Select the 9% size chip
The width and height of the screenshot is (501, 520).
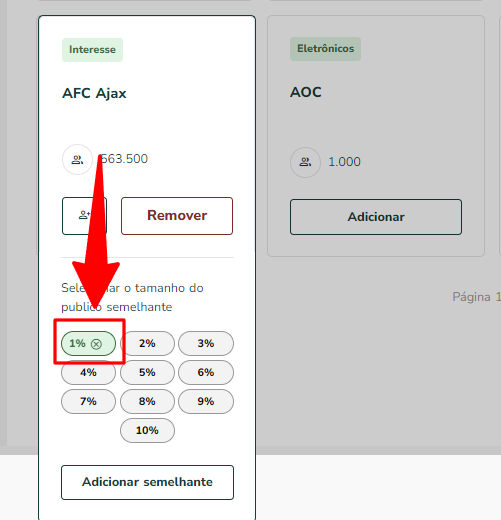point(206,401)
